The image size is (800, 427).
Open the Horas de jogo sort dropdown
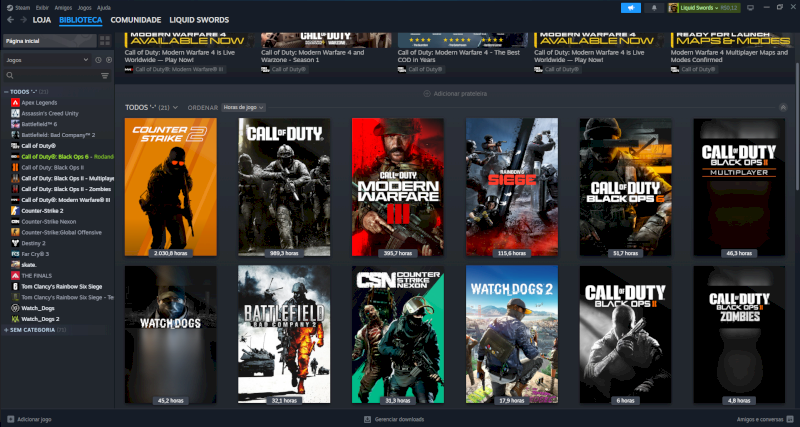coord(243,108)
